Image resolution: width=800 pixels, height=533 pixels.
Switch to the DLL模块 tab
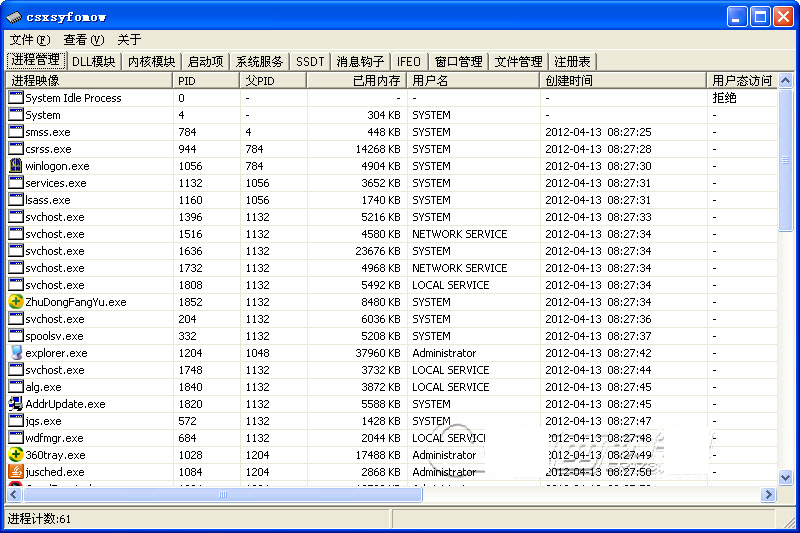[x=94, y=62]
